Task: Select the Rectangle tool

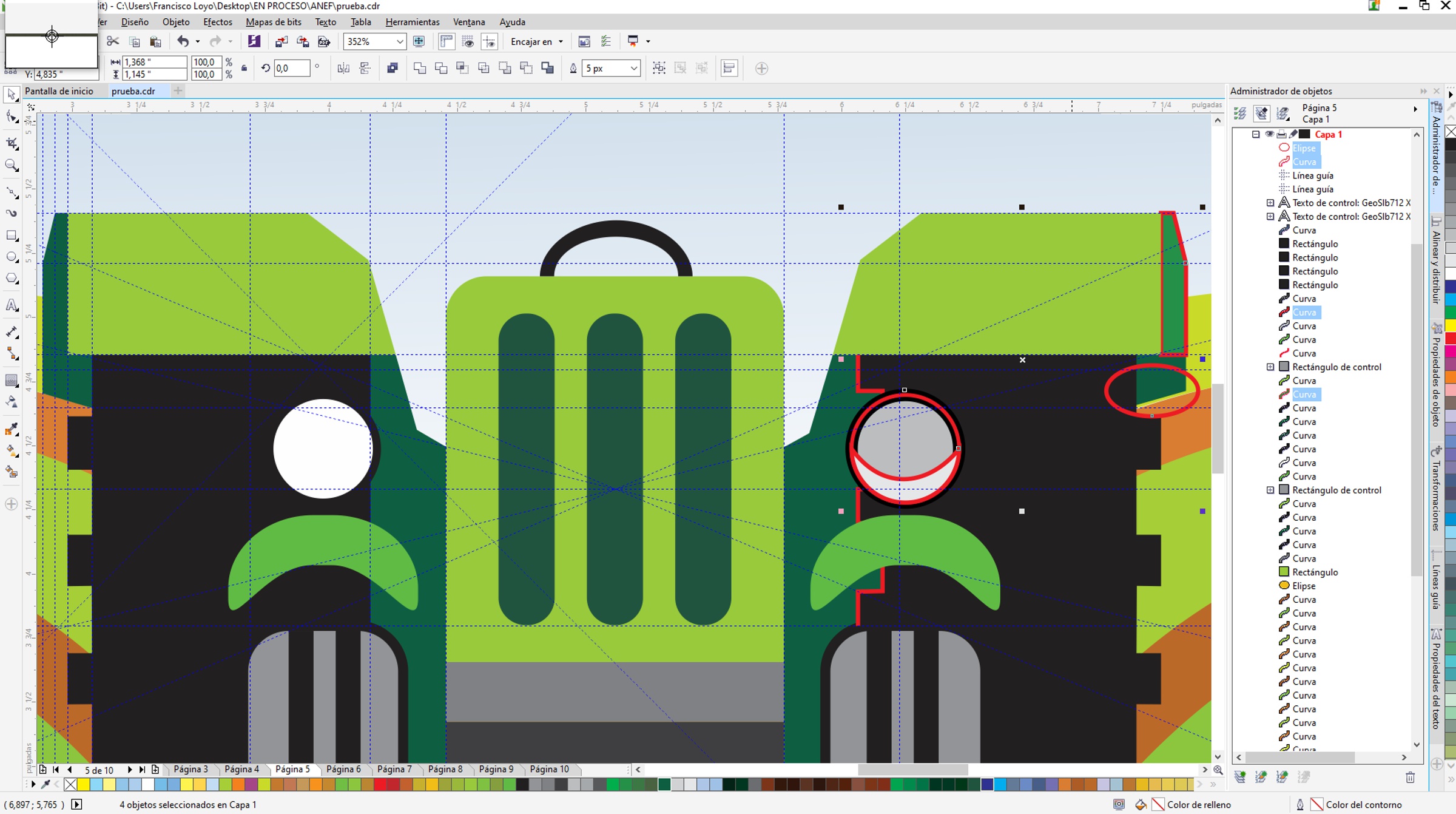Action: (11, 236)
